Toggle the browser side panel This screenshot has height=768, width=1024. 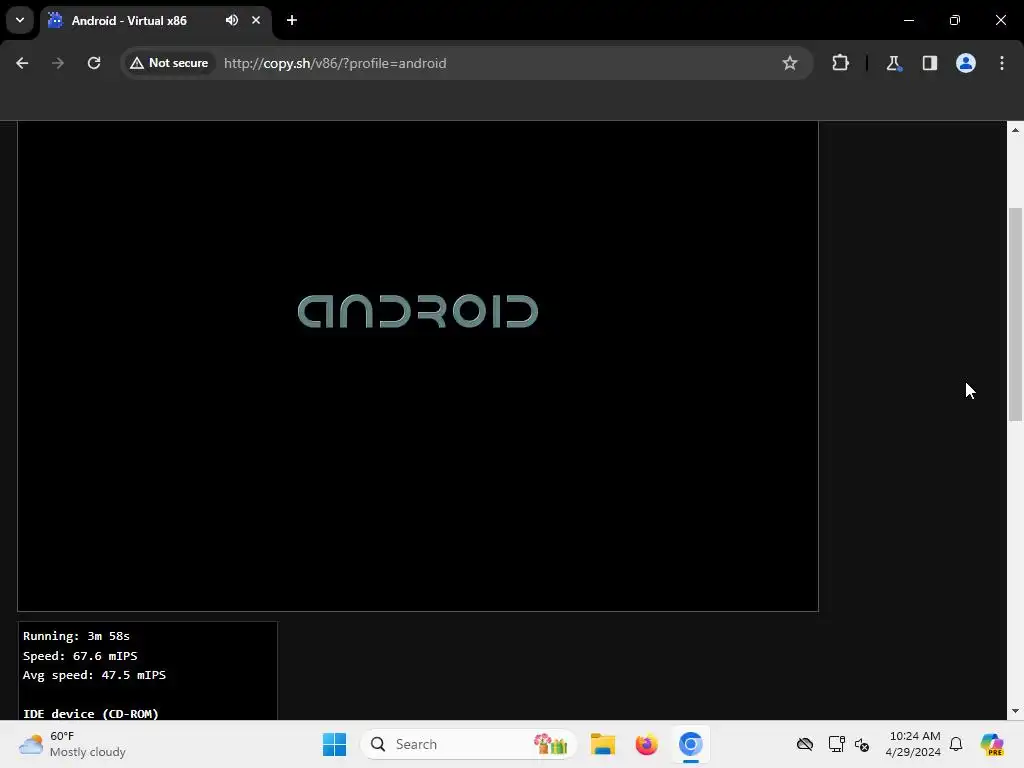coord(929,63)
